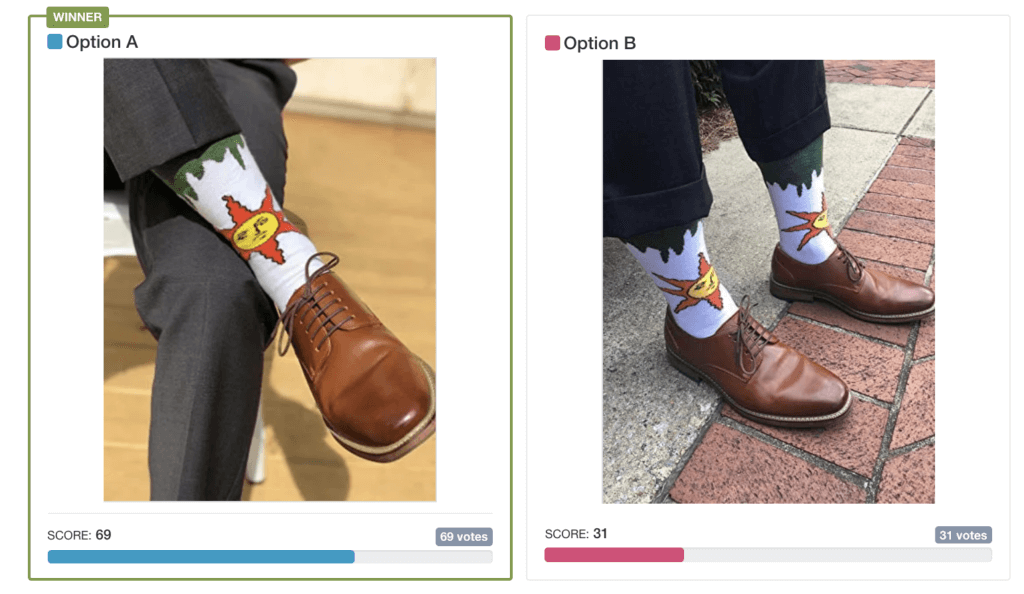
Task: Open the Option A sock photo
Action: [270, 279]
